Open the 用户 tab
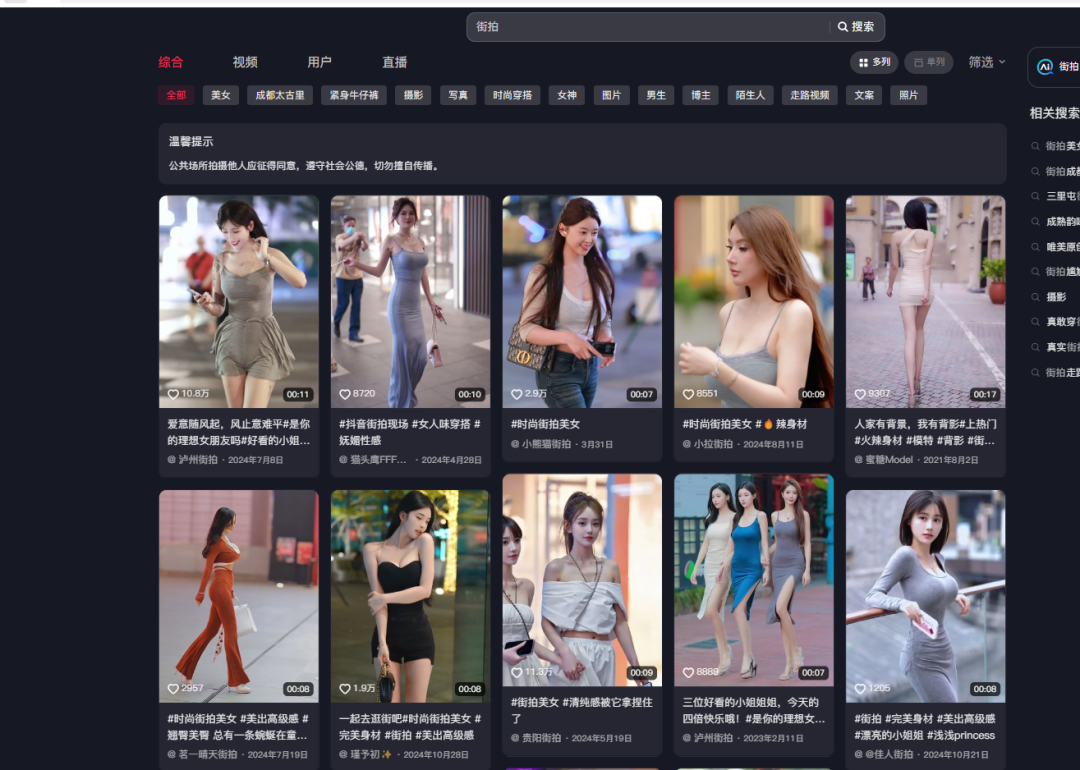The width and height of the screenshot is (1080, 770). point(319,62)
